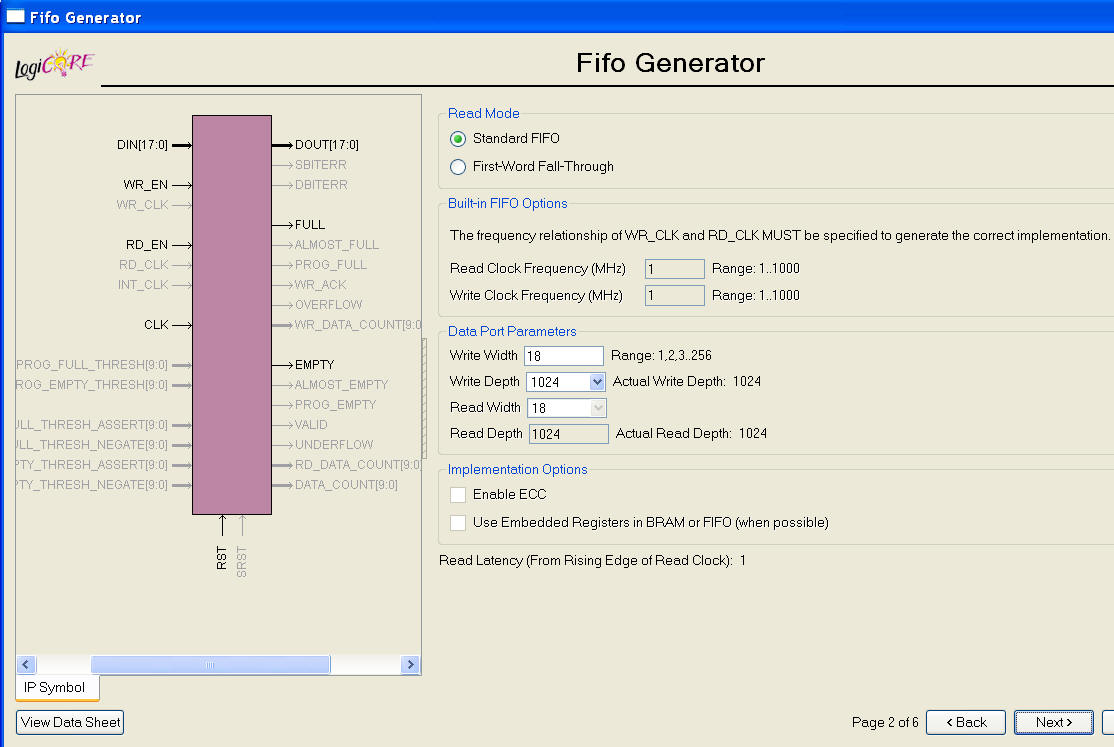Open View Data Sheet
Image resolution: width=1114 pixels, height=747 pixels.
(70, 722)
